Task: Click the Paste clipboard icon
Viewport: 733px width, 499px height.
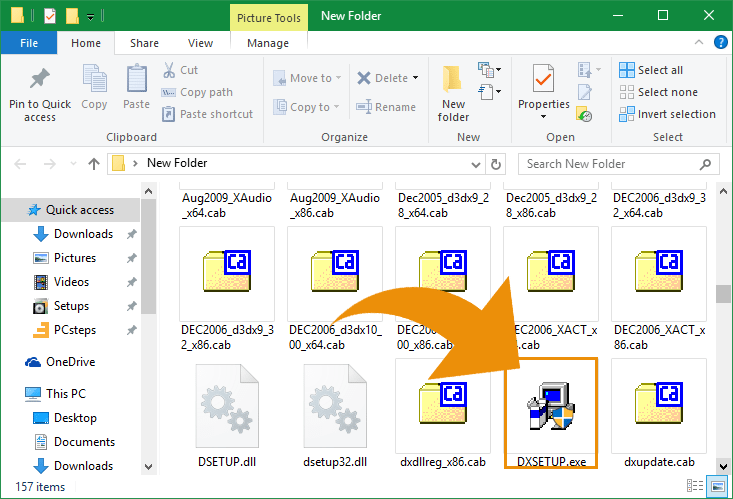Action: [x=137, y=78]
